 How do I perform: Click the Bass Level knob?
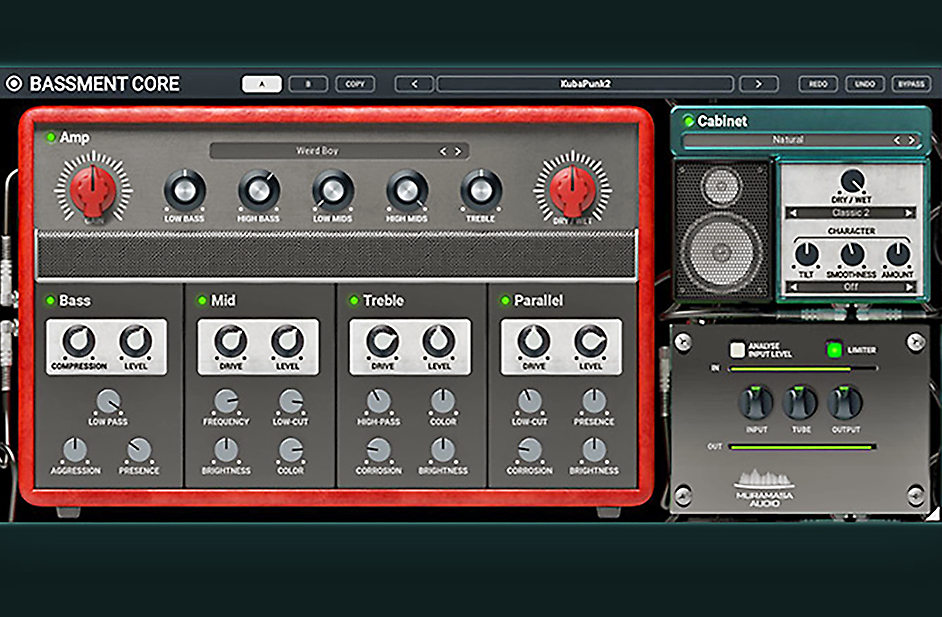point(136,341)
